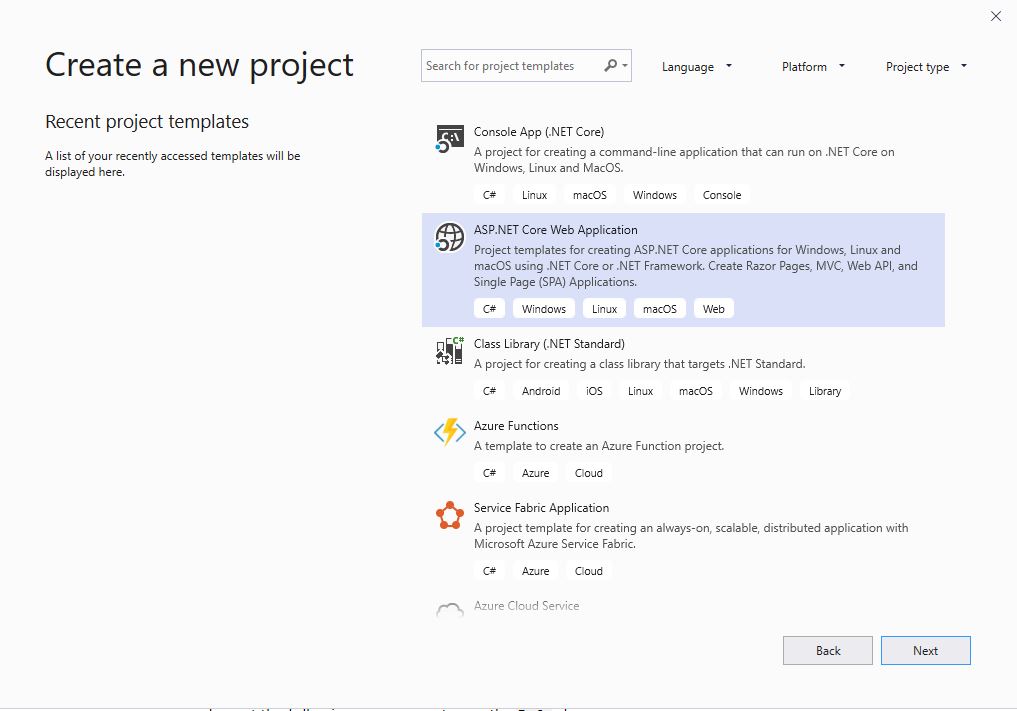This screenshot has width=1017, height=711.
Task: Select Service Fabric Application template title
Action: click(x=542, y=508)
